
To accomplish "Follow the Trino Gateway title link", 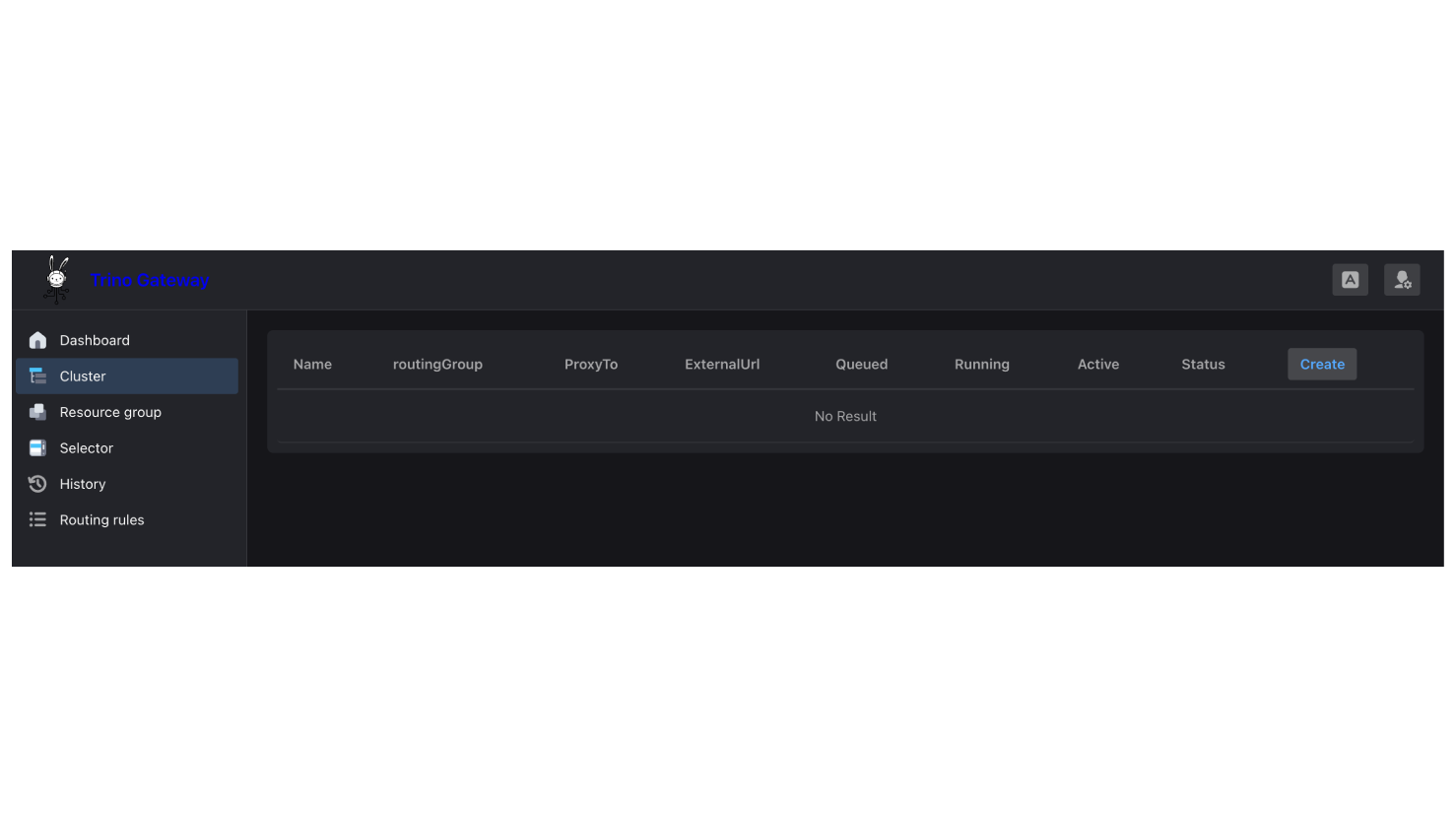I will click(x=150, y=281).
